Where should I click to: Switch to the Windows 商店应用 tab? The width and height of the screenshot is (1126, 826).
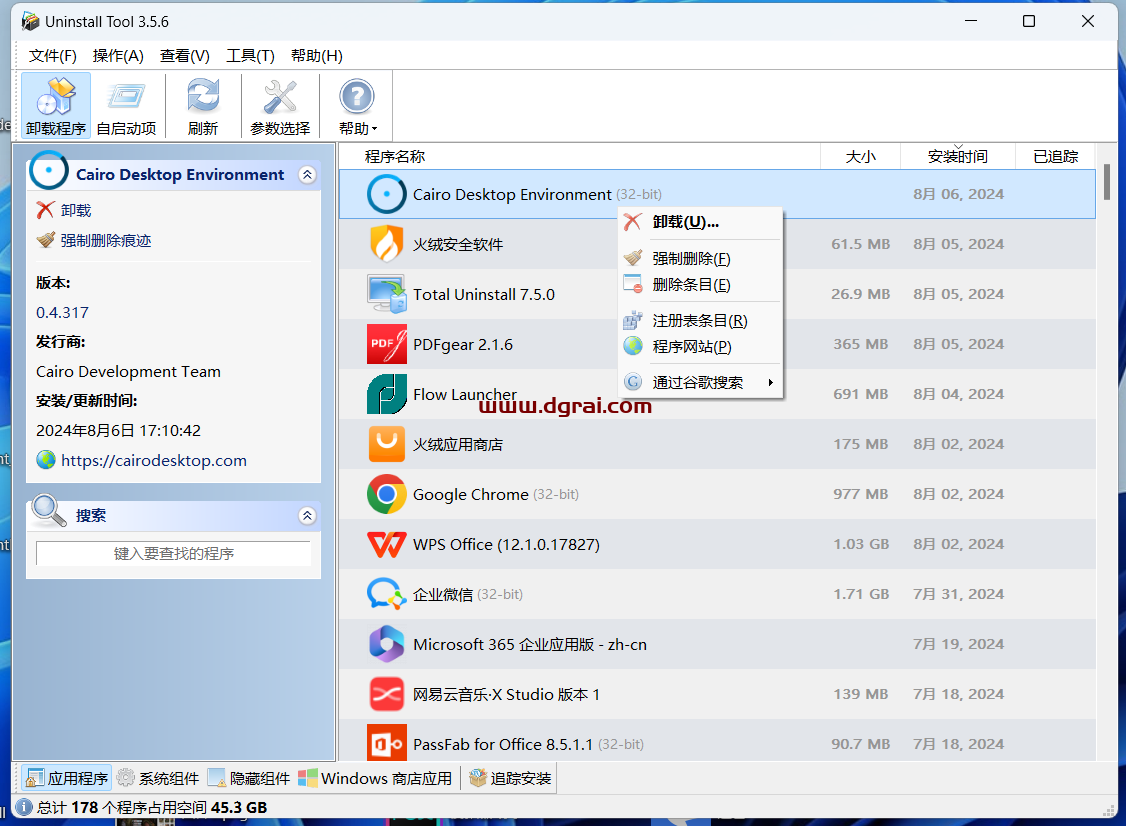[375, 778]
